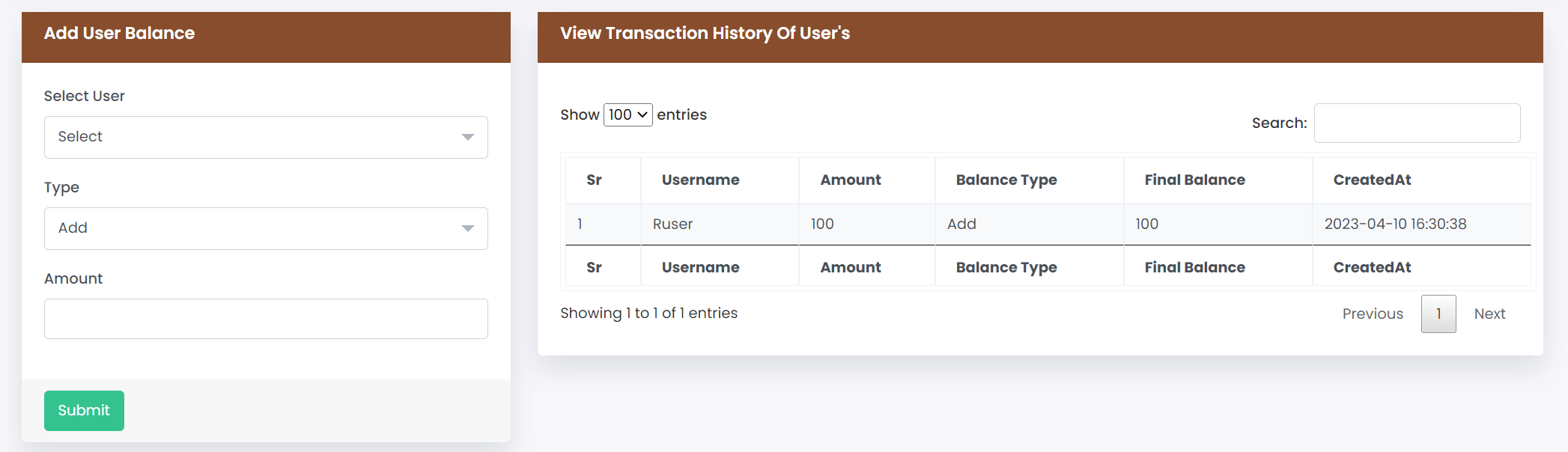Click the Add balance type cell

tap(961, 224)
